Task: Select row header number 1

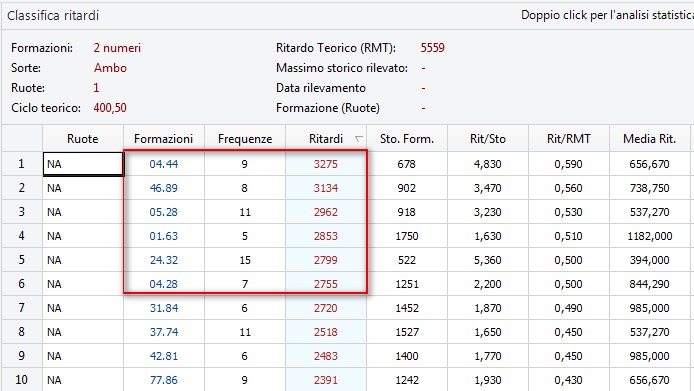Action: tap(21, 164)
